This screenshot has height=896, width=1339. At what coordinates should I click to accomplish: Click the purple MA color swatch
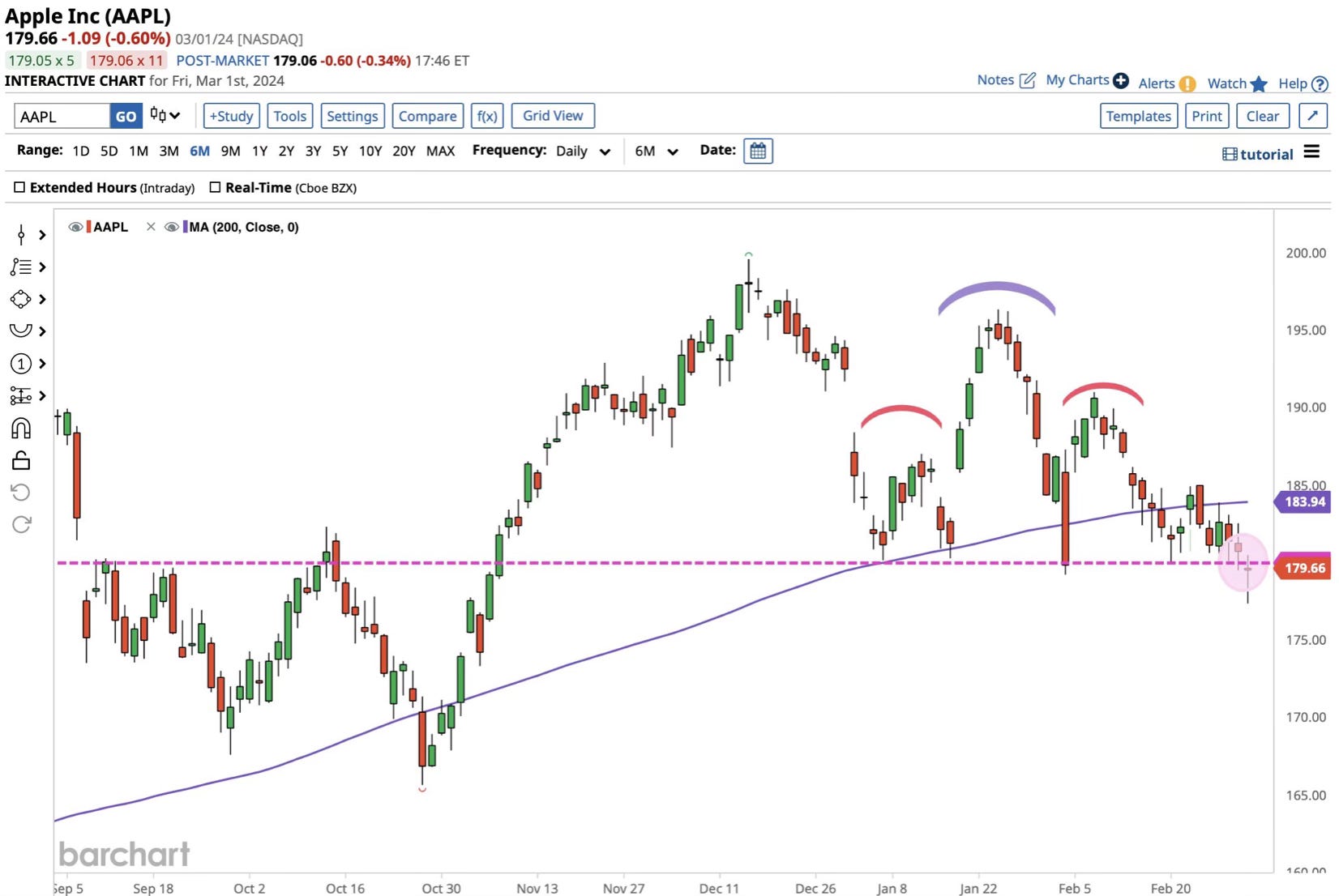click(185, 227)
